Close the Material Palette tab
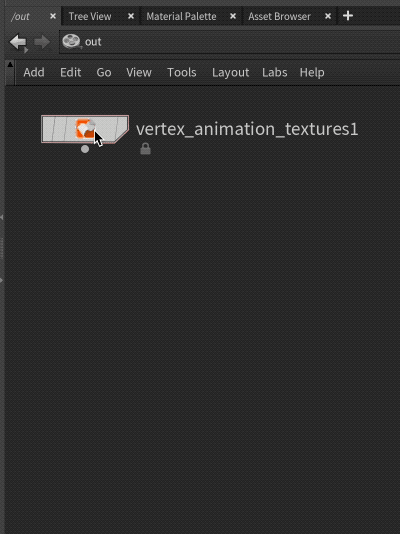 pyautogui.click(x=233, y=16)
